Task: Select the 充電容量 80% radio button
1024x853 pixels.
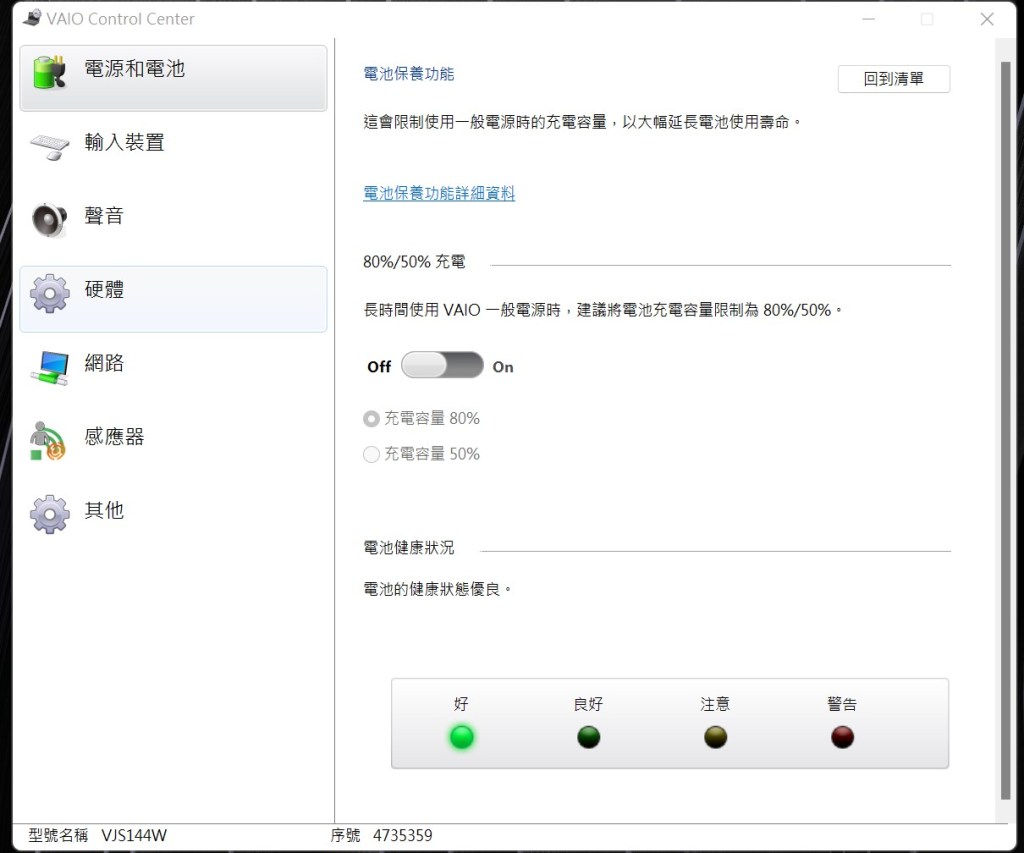Action: pos(372,419)
